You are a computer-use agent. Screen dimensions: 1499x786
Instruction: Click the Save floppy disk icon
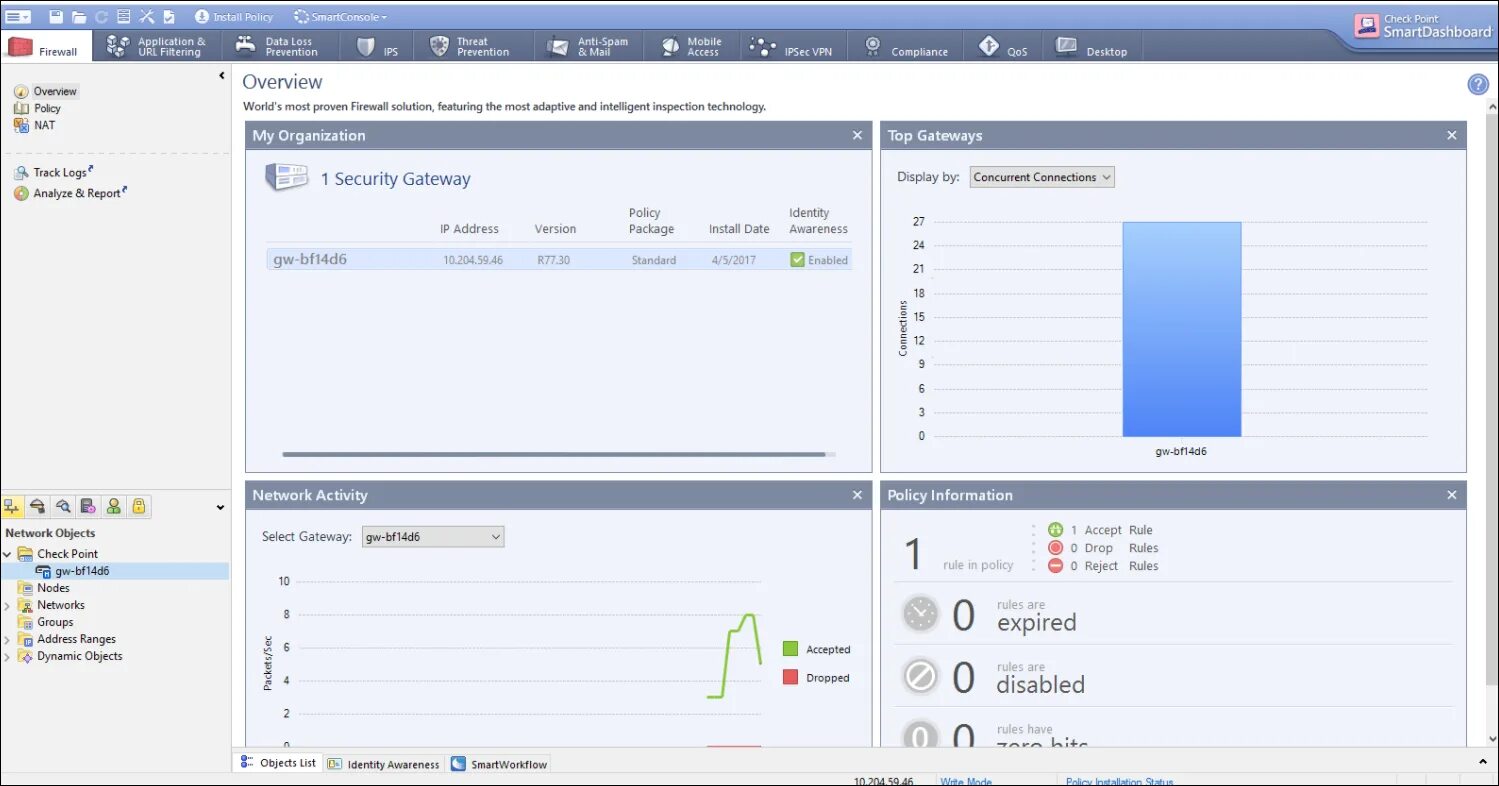click(x=56, y=16)
